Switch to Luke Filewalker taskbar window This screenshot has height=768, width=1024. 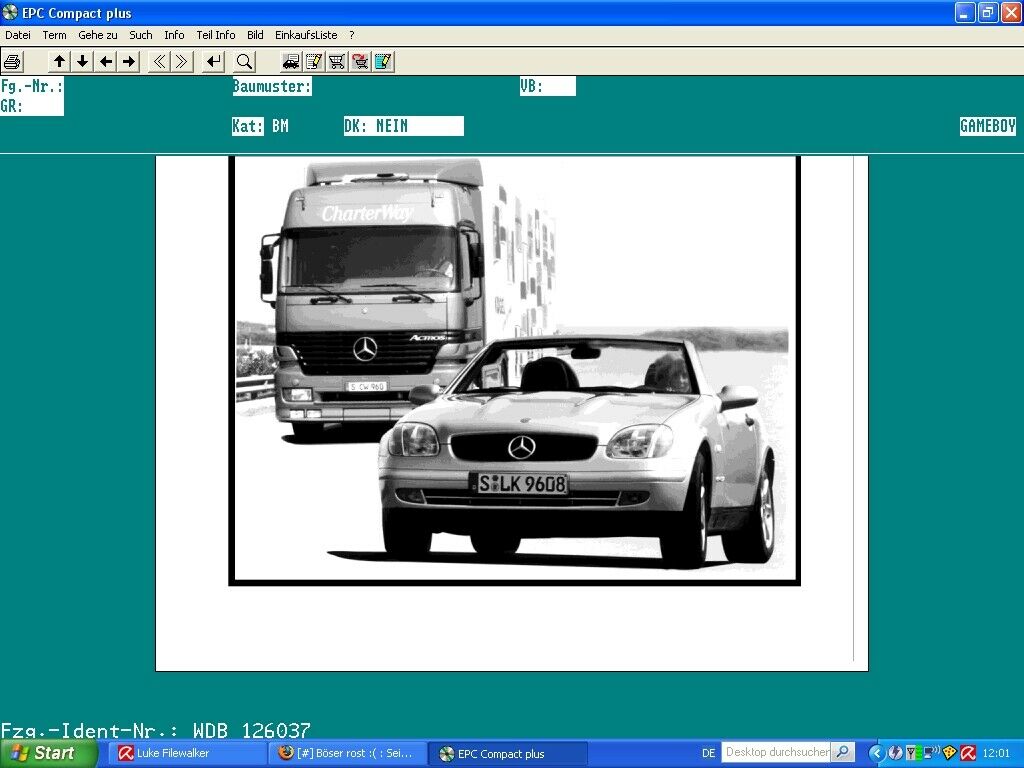(186, 753)
